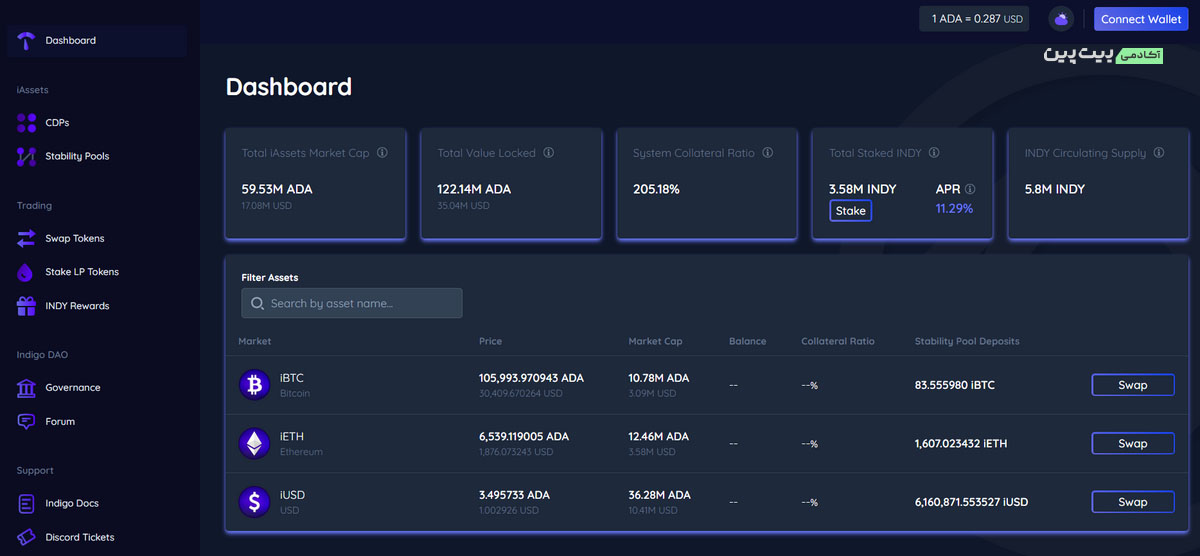Click the 205.18% collateral ratio value
This screenshot has width=1200, height=556.
point(656,189)
